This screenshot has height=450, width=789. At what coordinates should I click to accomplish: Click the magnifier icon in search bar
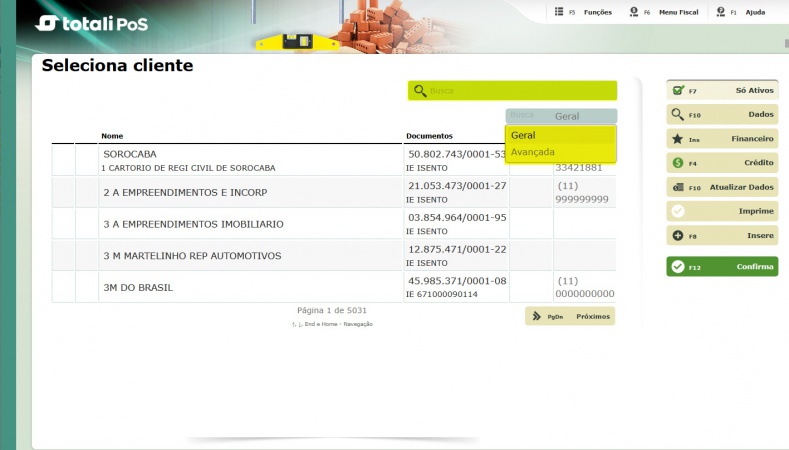tap(420, 91)
